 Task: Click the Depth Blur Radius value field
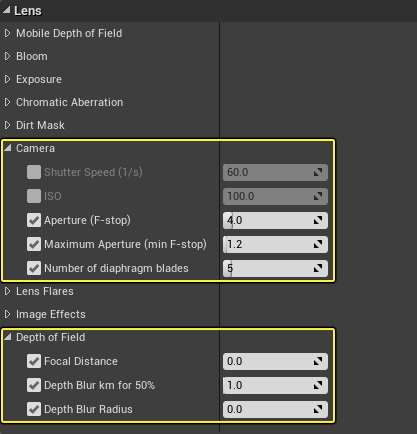pos(275,409)
